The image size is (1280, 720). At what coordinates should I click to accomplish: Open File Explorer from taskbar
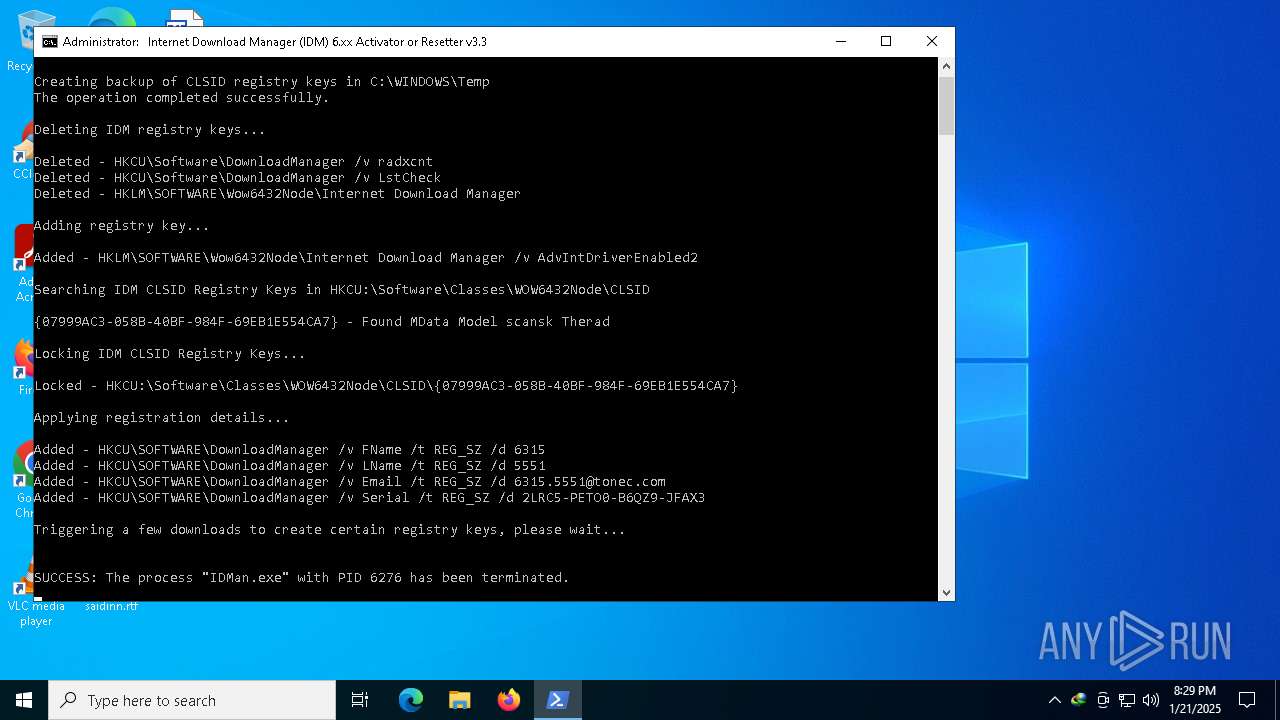tap(459, 700)
